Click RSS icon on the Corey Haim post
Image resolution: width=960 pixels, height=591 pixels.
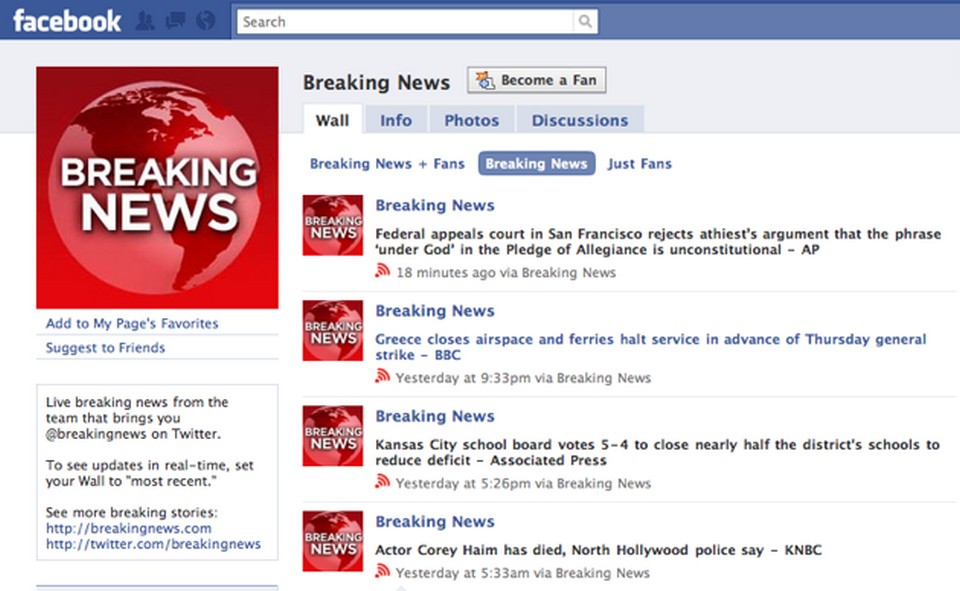click(x=383, y=571)
